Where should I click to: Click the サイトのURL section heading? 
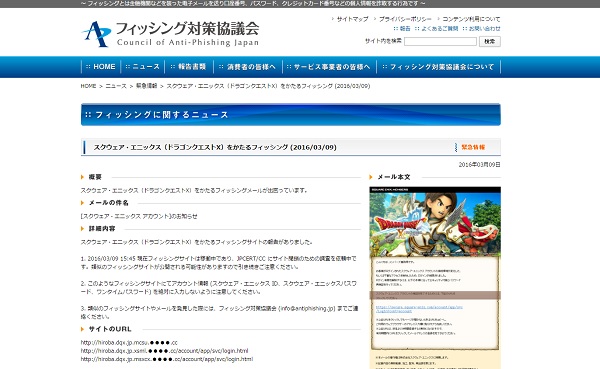click(110, 329)
